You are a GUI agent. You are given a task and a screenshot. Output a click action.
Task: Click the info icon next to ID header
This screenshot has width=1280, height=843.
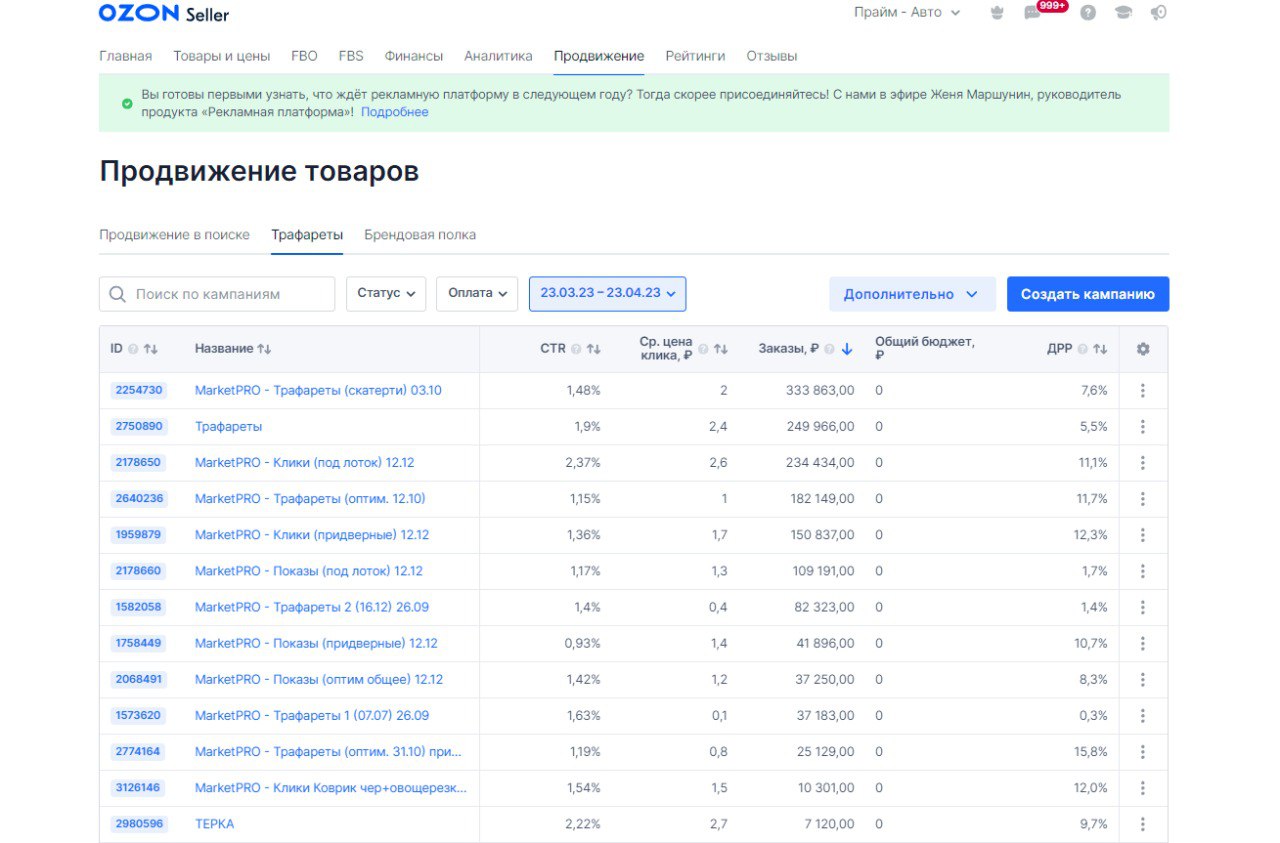coord(133,349)
